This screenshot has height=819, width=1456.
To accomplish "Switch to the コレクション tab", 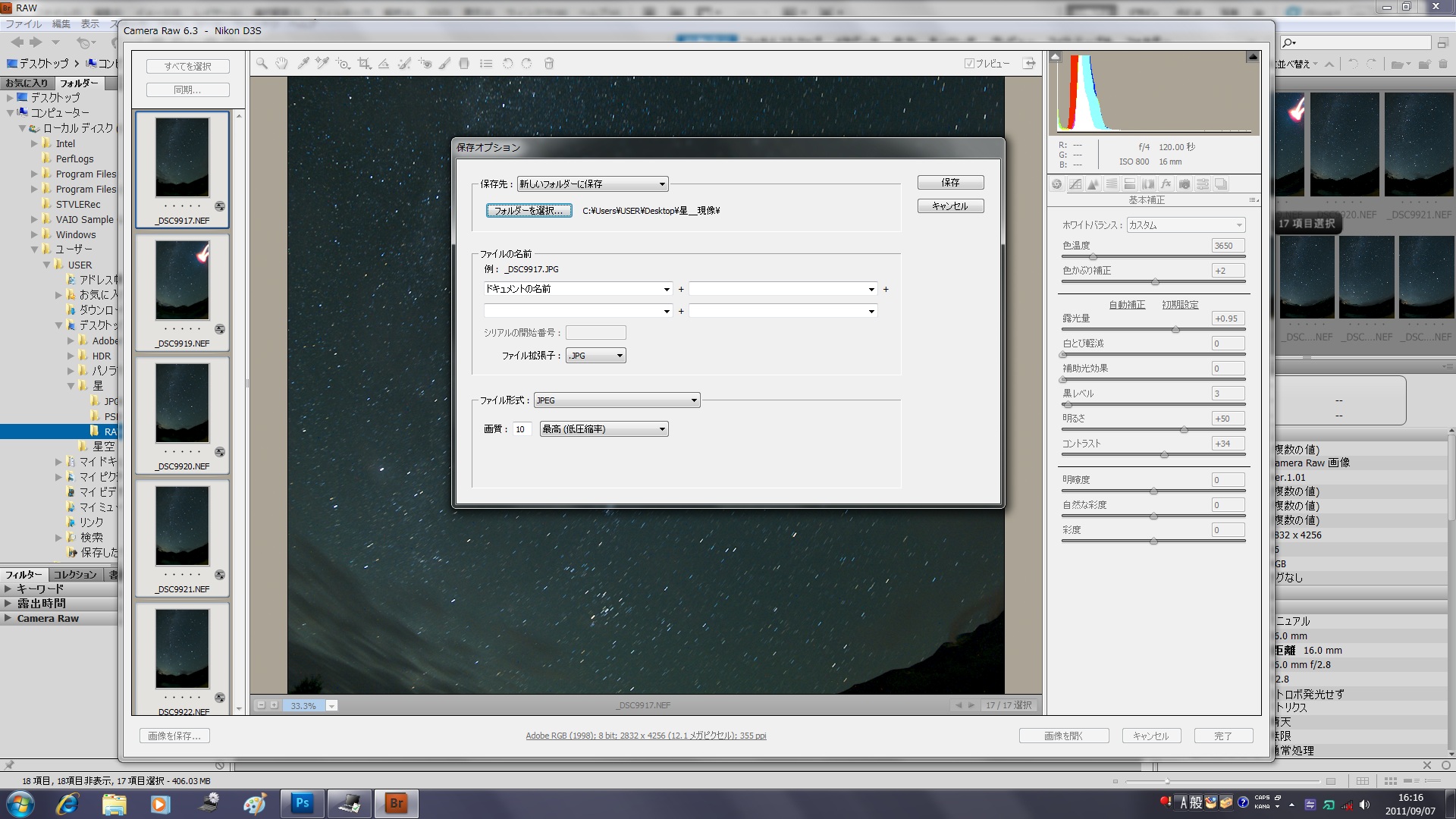I will click(74, 575).
